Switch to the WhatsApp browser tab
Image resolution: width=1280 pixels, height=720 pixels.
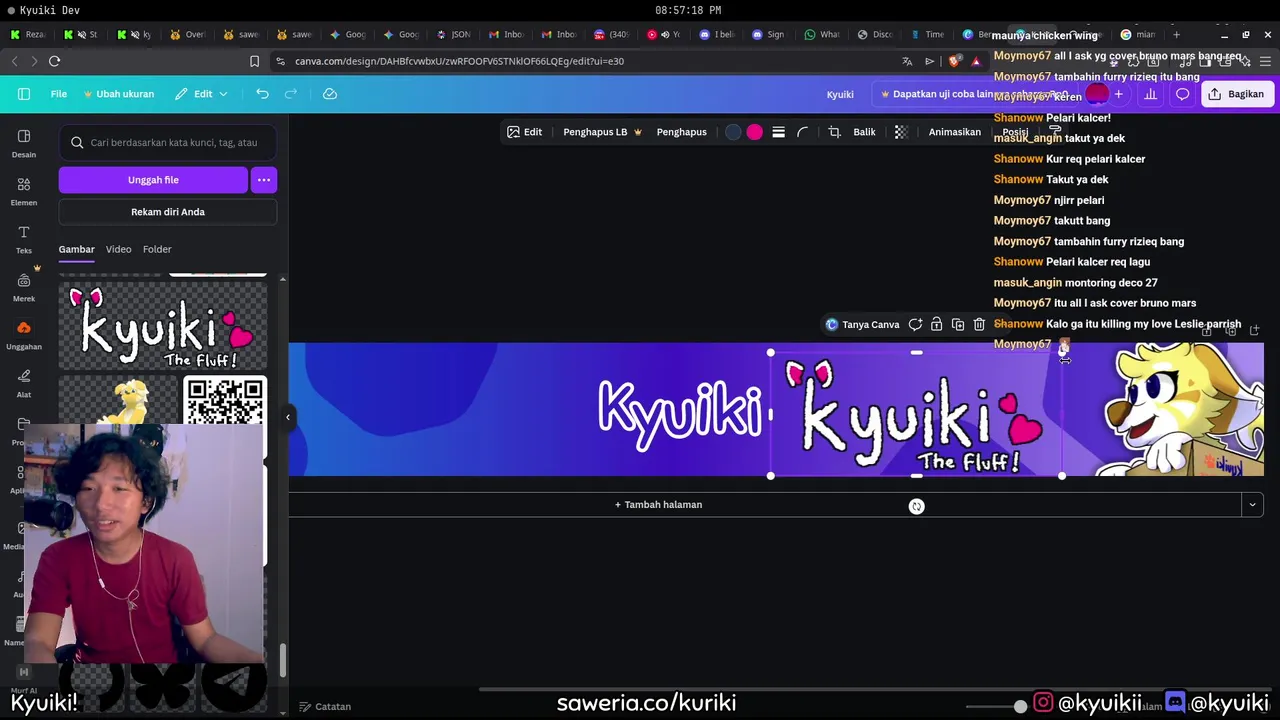coord(822,34)
